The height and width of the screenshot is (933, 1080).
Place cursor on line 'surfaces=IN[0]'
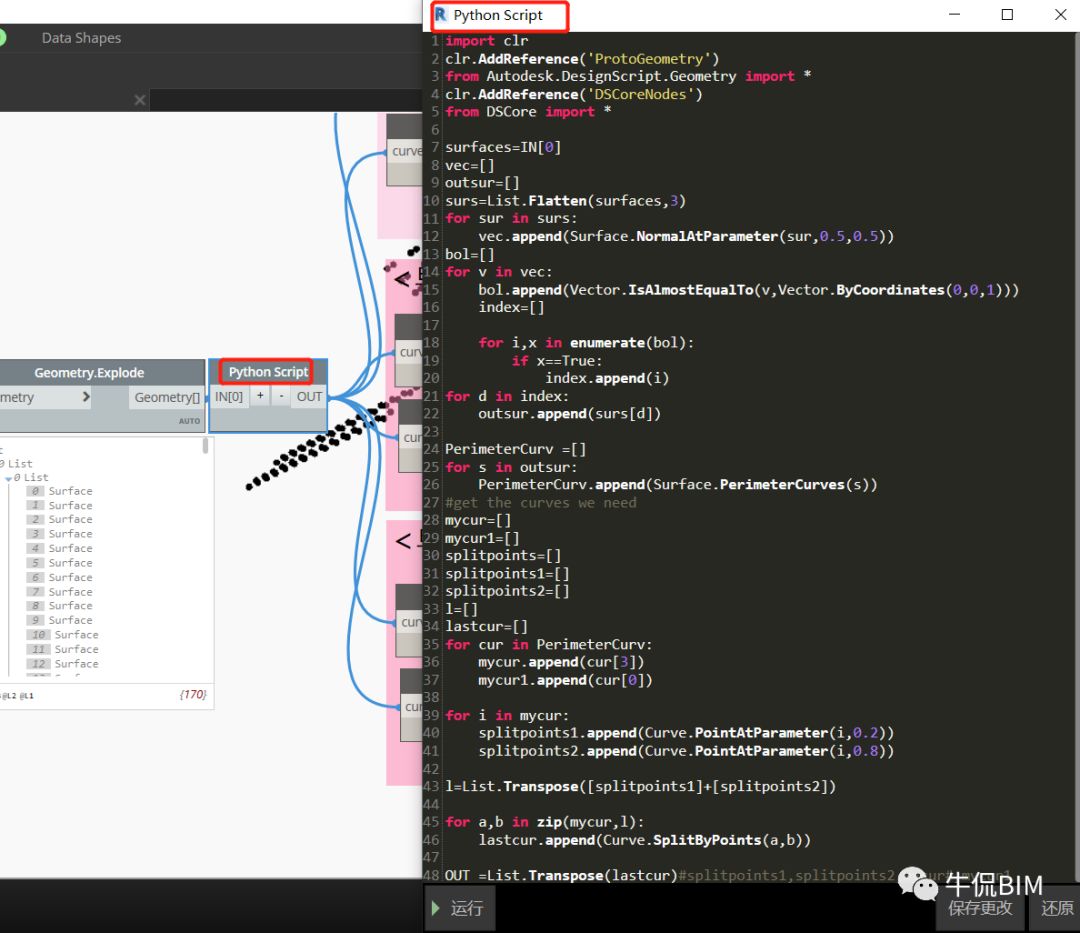click(x=503, y=147)
